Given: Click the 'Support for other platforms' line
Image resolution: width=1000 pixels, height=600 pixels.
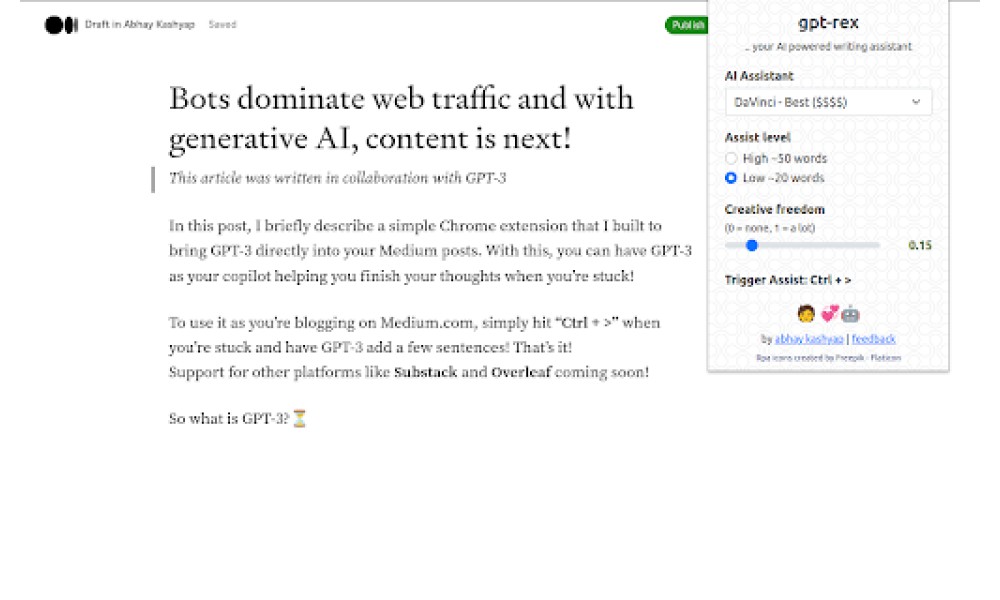Looking at the screenshot, I should [x=409, y=372].
